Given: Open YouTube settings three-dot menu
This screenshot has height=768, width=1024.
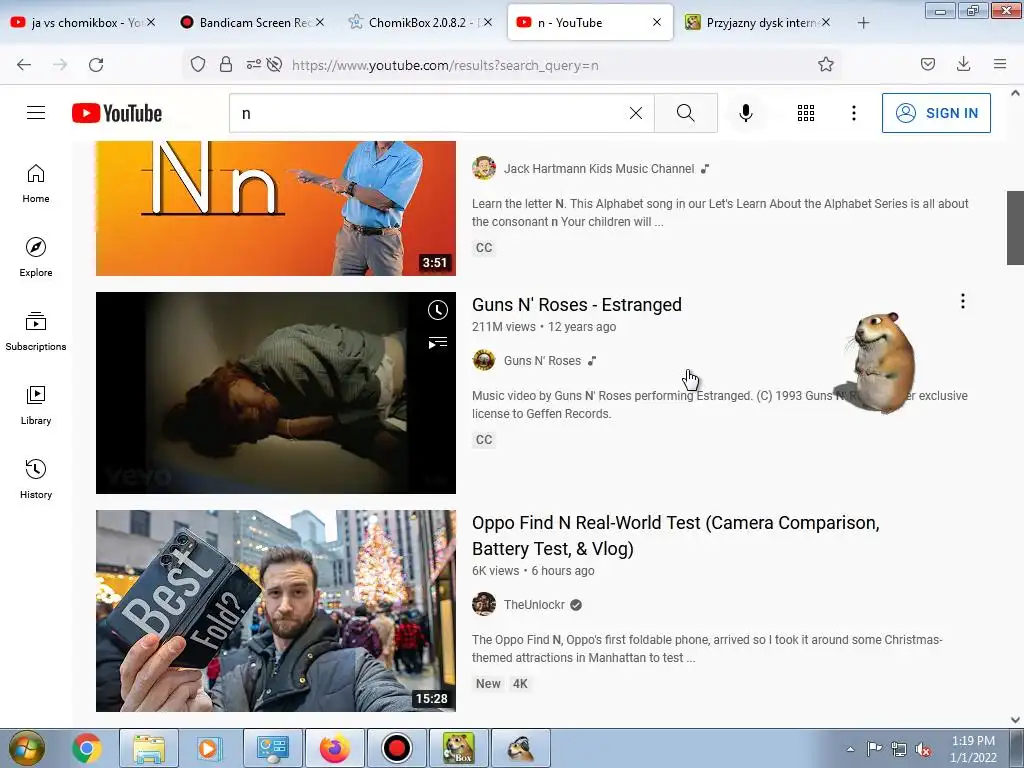Looking at the screenshot, I should 854,113.
